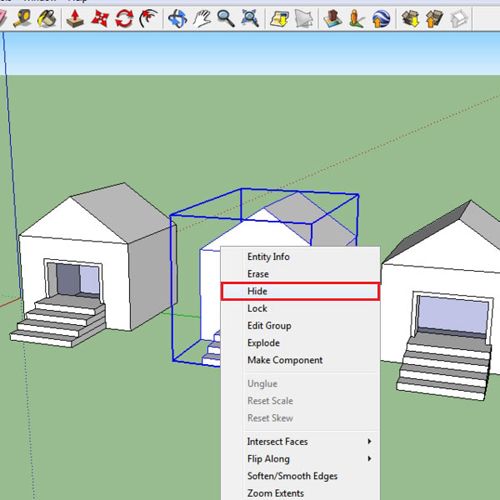Choose Lock in the context menu
Viewport: 500px width, 500px height.
tap(300, 309)
